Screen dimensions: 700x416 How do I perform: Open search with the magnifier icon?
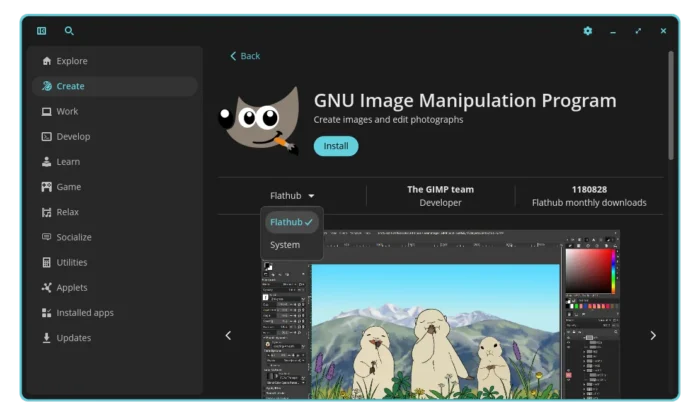coord(69,31)
